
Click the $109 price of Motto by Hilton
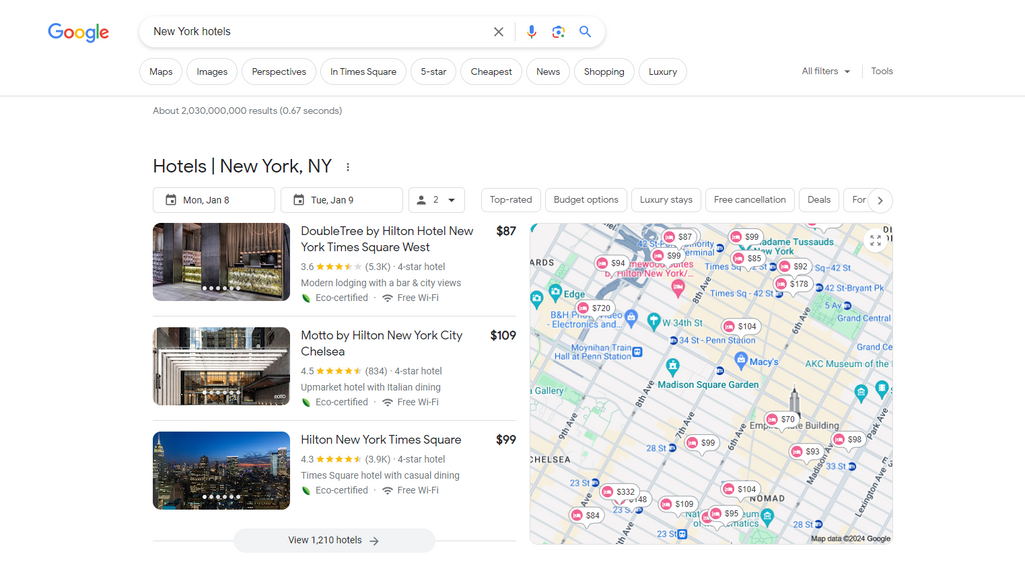[x=503, y=335]
